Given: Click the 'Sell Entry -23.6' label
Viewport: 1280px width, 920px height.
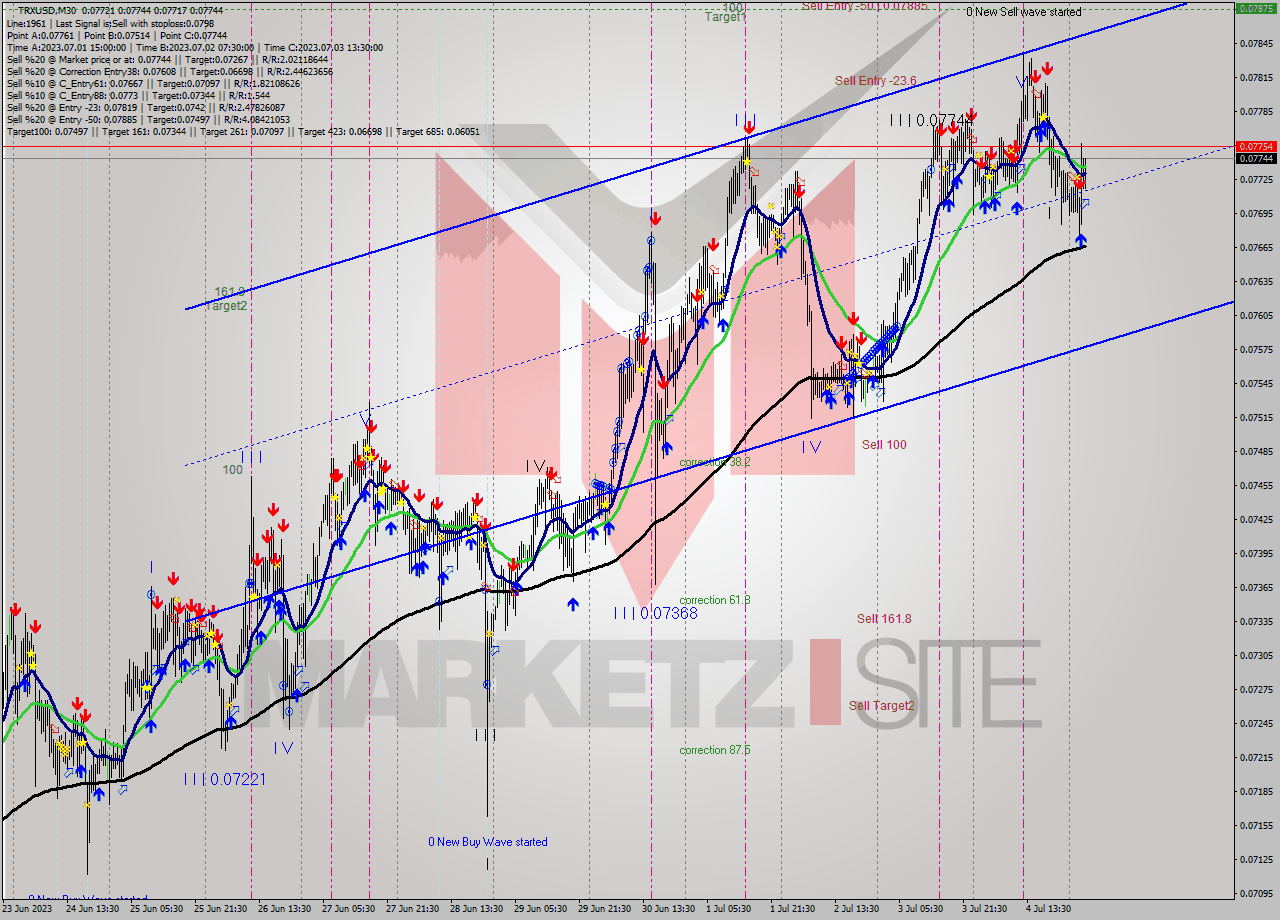Looking at the screenshot, I should (x=876, y=81).
